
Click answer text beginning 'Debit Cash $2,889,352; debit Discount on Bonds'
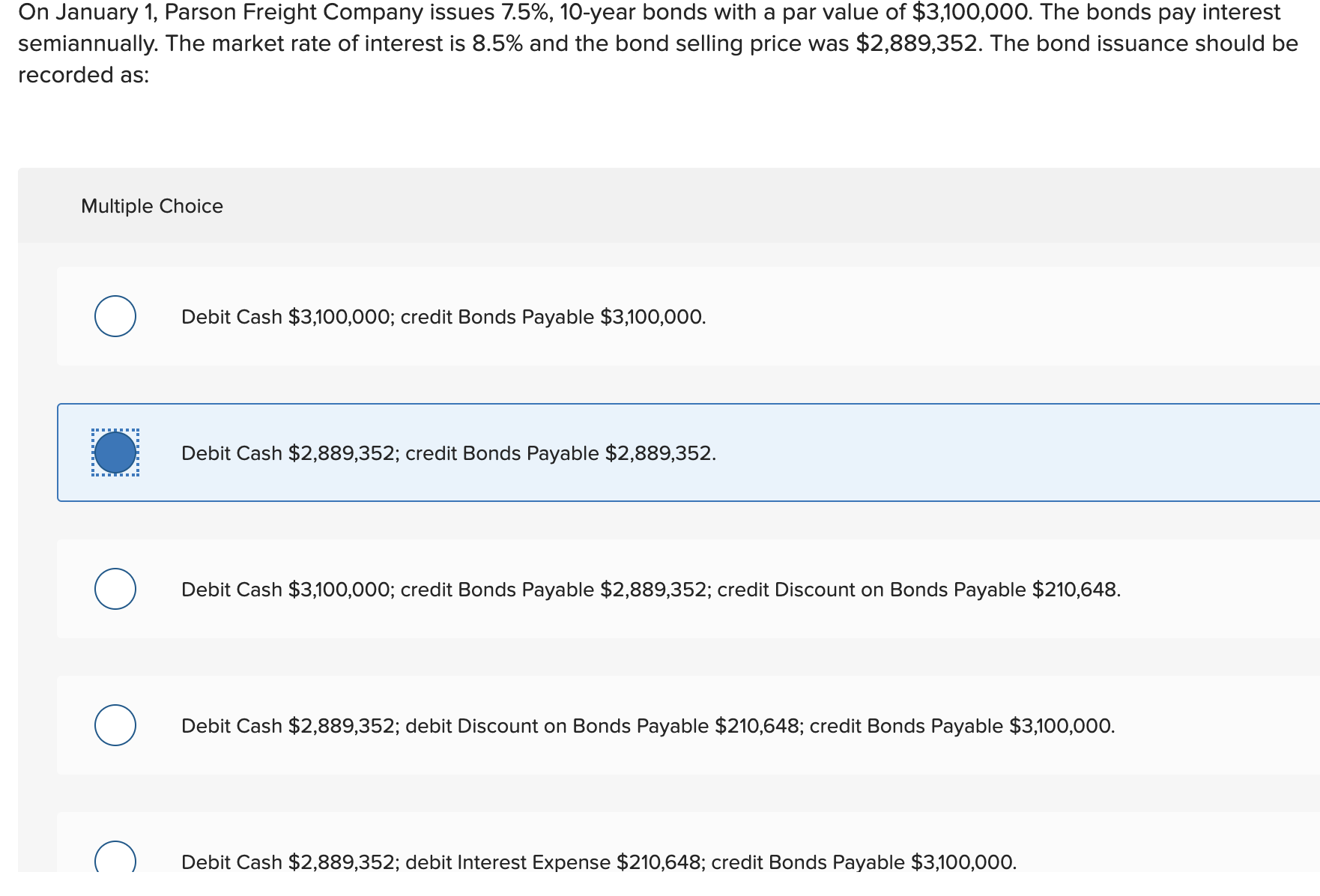pos(648,726)
